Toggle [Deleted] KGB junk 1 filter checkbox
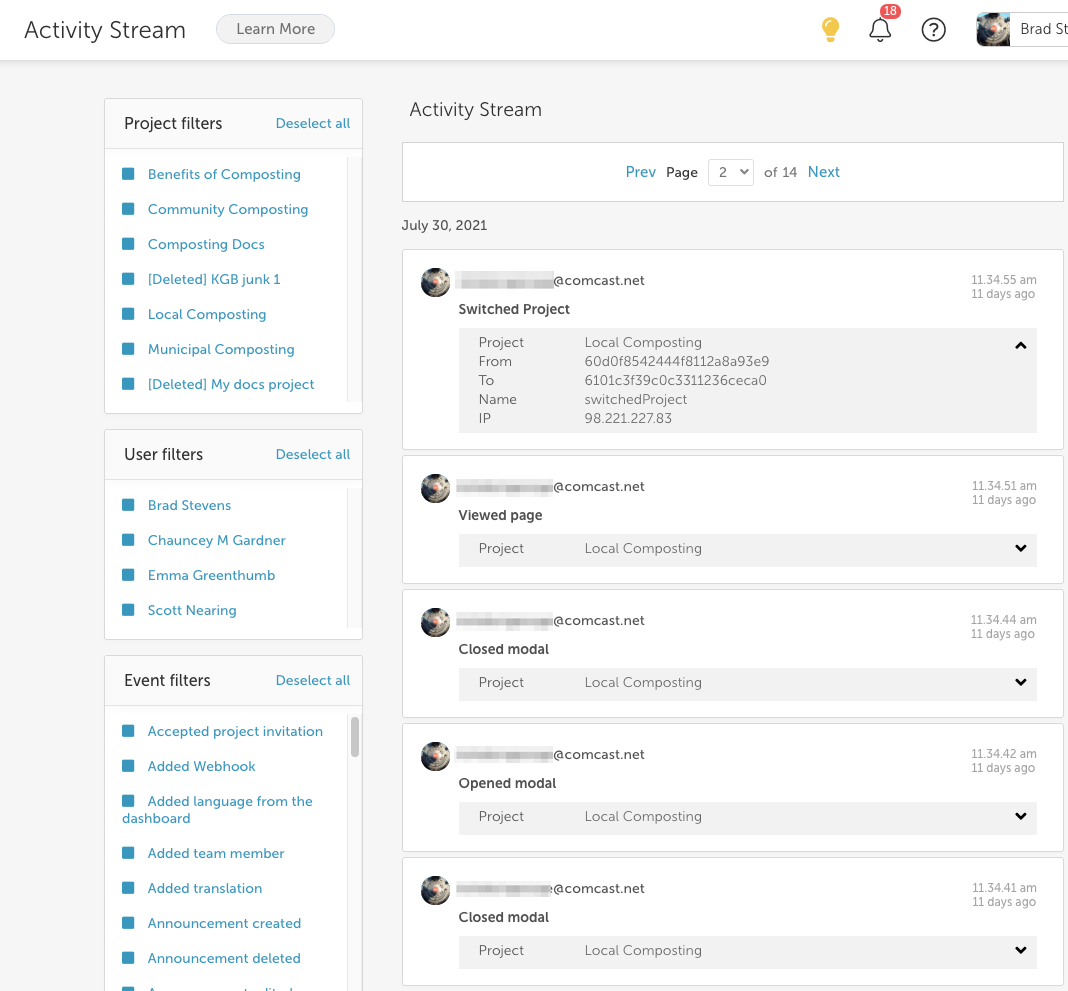Screen dimensions: 1068x991 click(128, 279)
